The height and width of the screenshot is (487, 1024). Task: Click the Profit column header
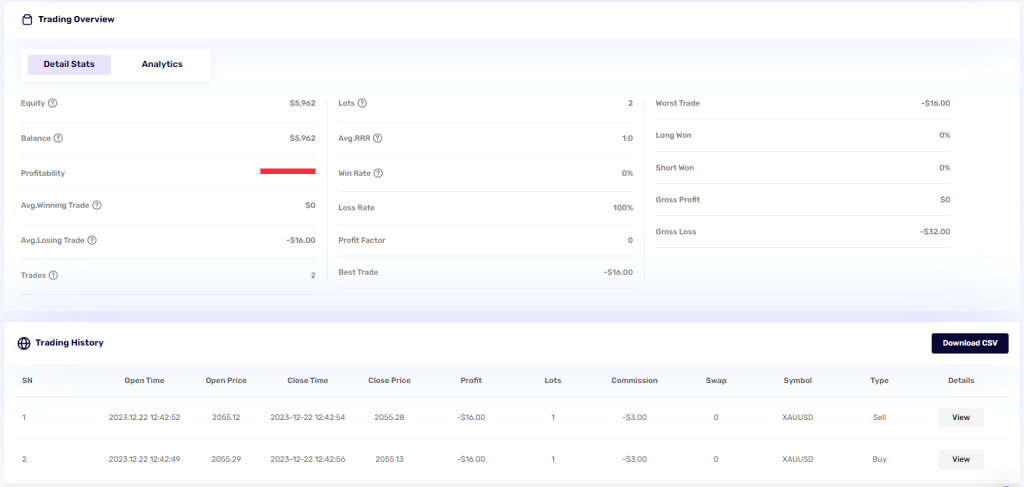pos(471,381)
